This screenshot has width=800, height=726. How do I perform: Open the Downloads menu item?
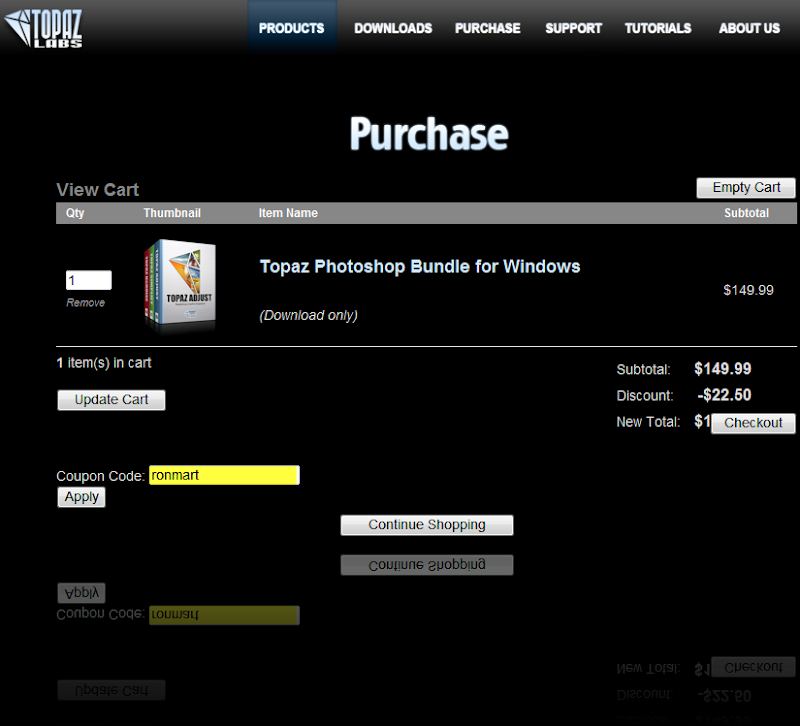pyautogui.click(x=393, y=28)
